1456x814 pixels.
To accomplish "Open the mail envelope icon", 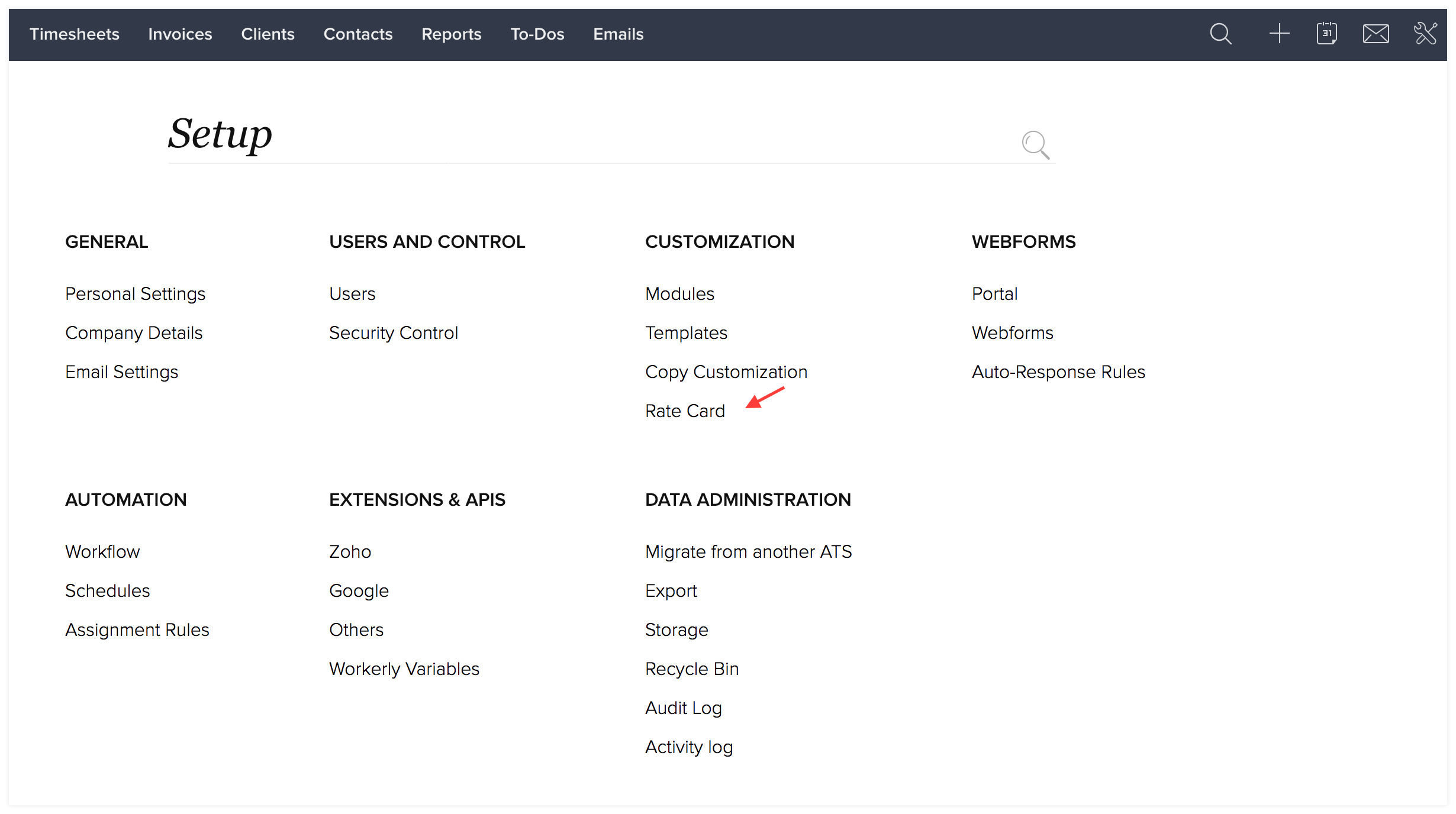I will 1376,34.
